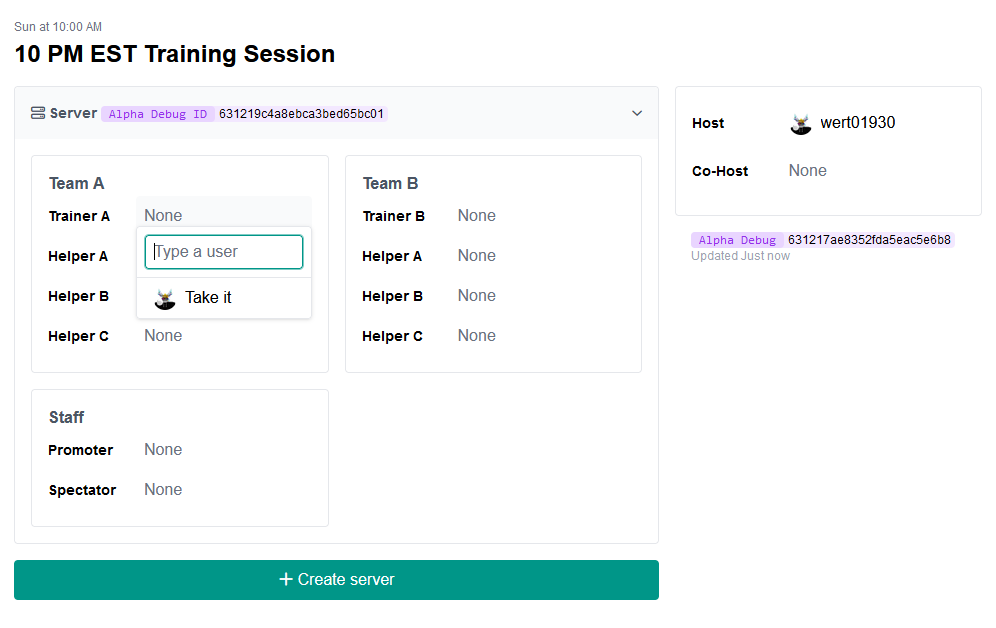996x628 pixels.
Task: Open the Trainer B assignment dropdown
Action: (476, 215)
